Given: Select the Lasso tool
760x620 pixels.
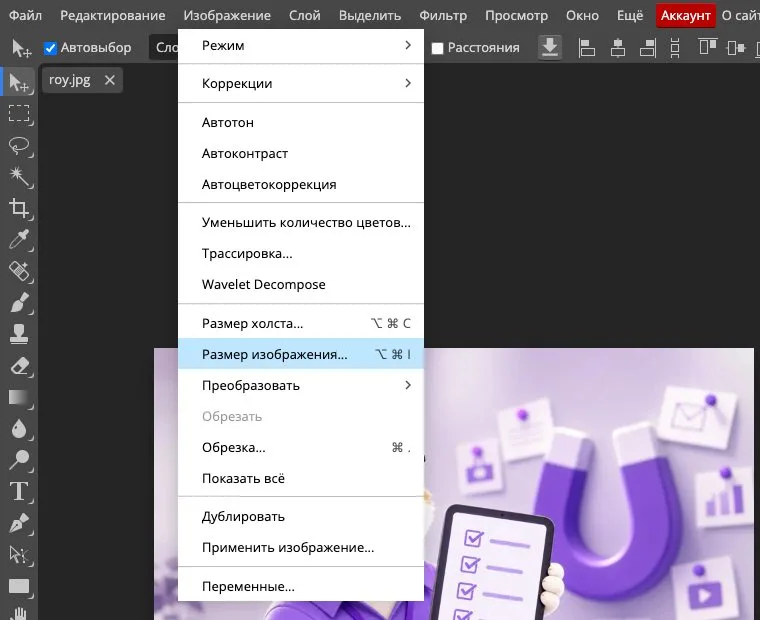Looking at the screenshot, I should (19, 145).
